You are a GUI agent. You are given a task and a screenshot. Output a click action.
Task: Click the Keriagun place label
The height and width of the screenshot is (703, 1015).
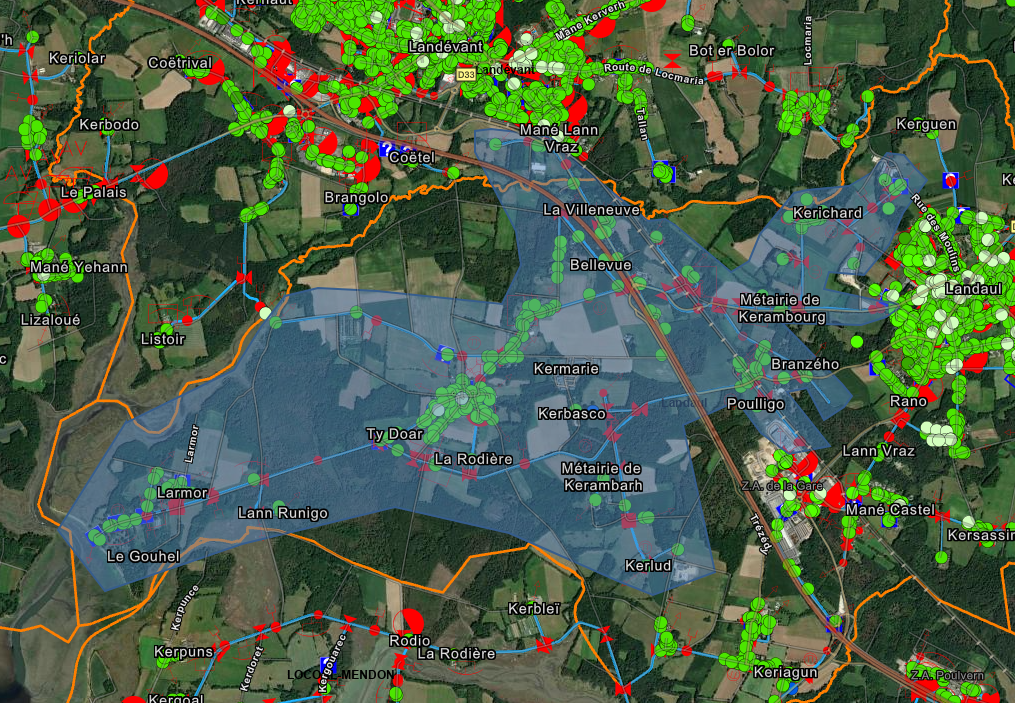pos(786,672)
